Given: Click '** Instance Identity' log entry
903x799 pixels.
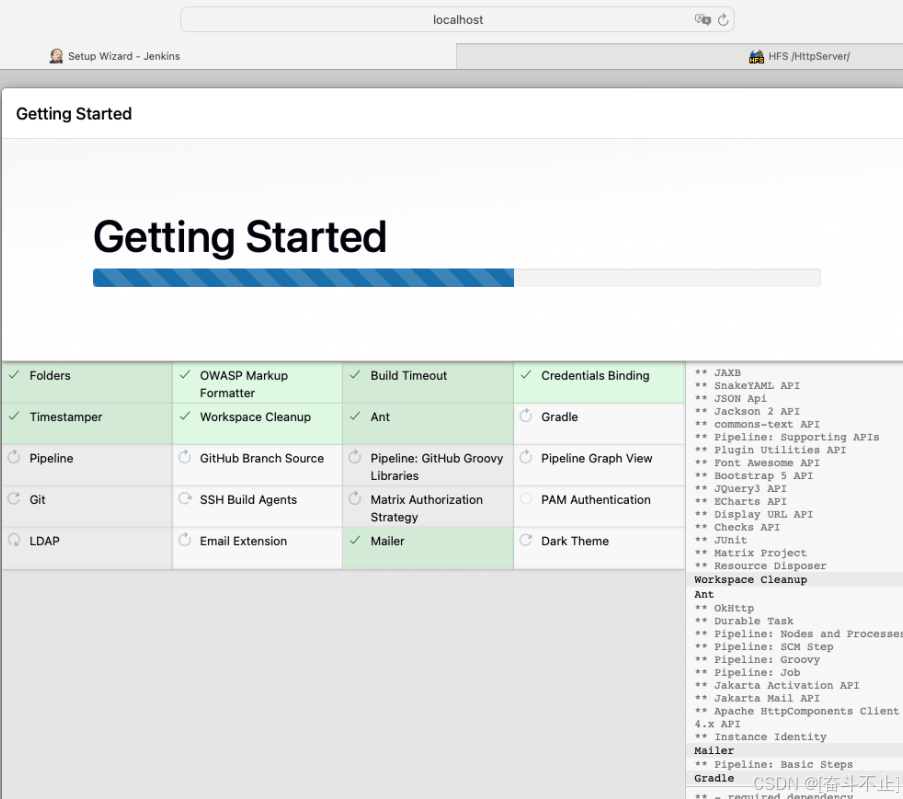Looking at the screenshot, I should click(761, 737).
